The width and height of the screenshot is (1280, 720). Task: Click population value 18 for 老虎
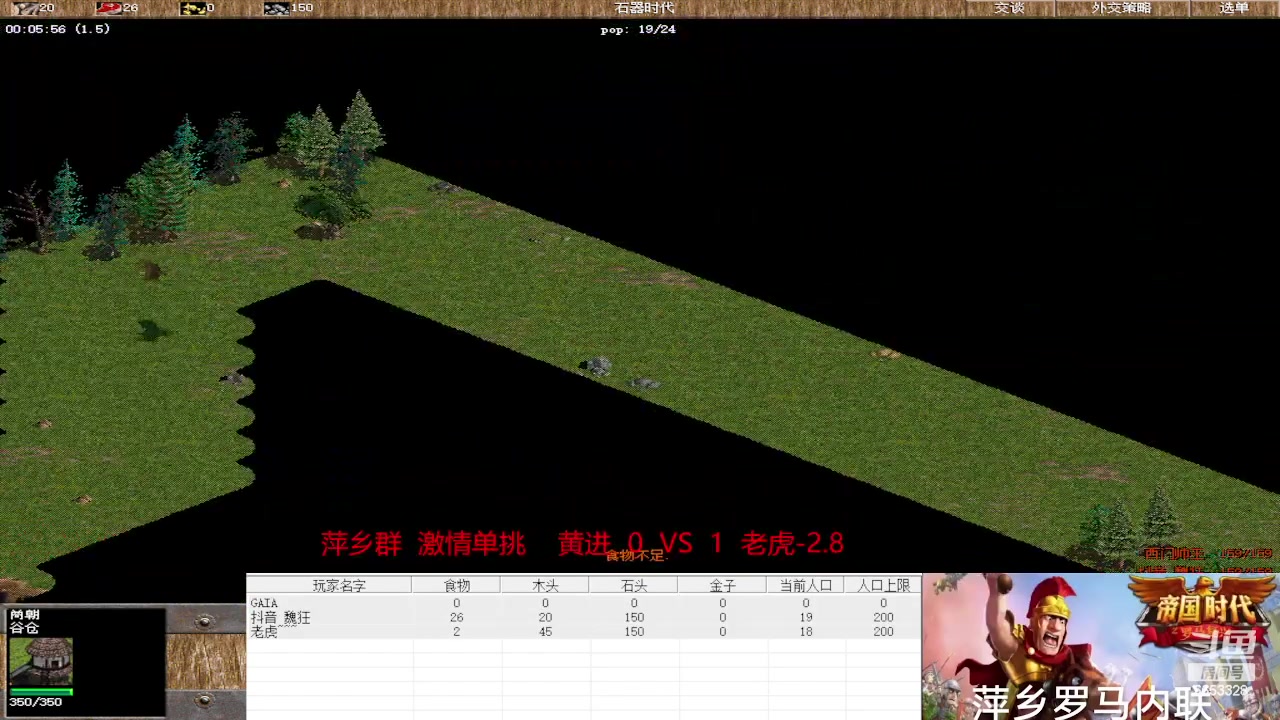point(806,632)
